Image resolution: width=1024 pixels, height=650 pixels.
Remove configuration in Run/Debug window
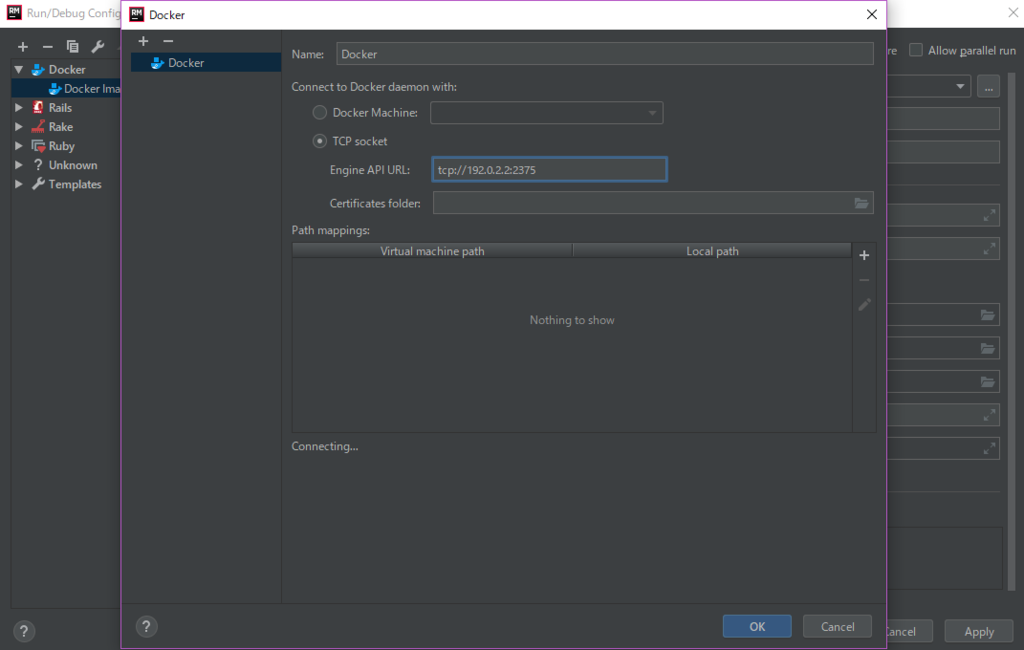[x=48, y=46]
